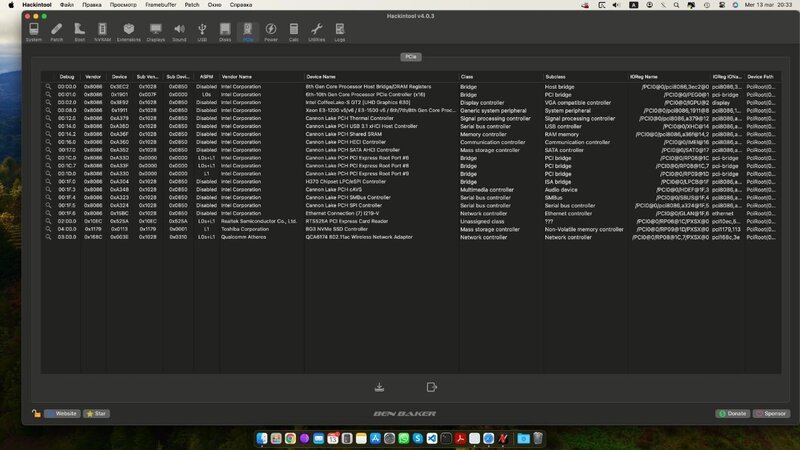Viewport: 800px width, 450px height.
Task: Toggle the lock icon at bottom left
Action: tap(36, 413)
